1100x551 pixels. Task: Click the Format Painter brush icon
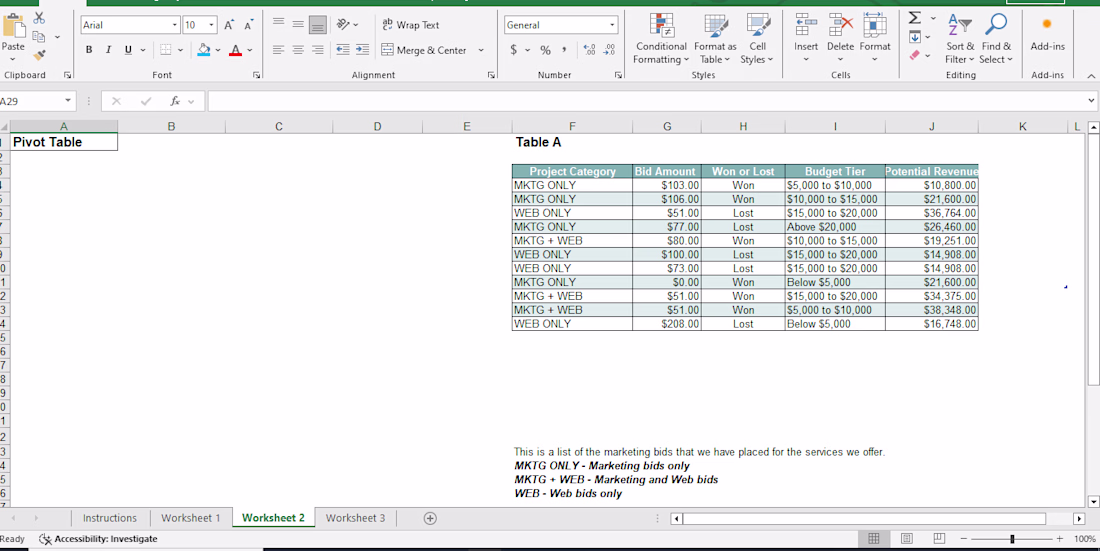pyautogui.click(x=39, y=55)
